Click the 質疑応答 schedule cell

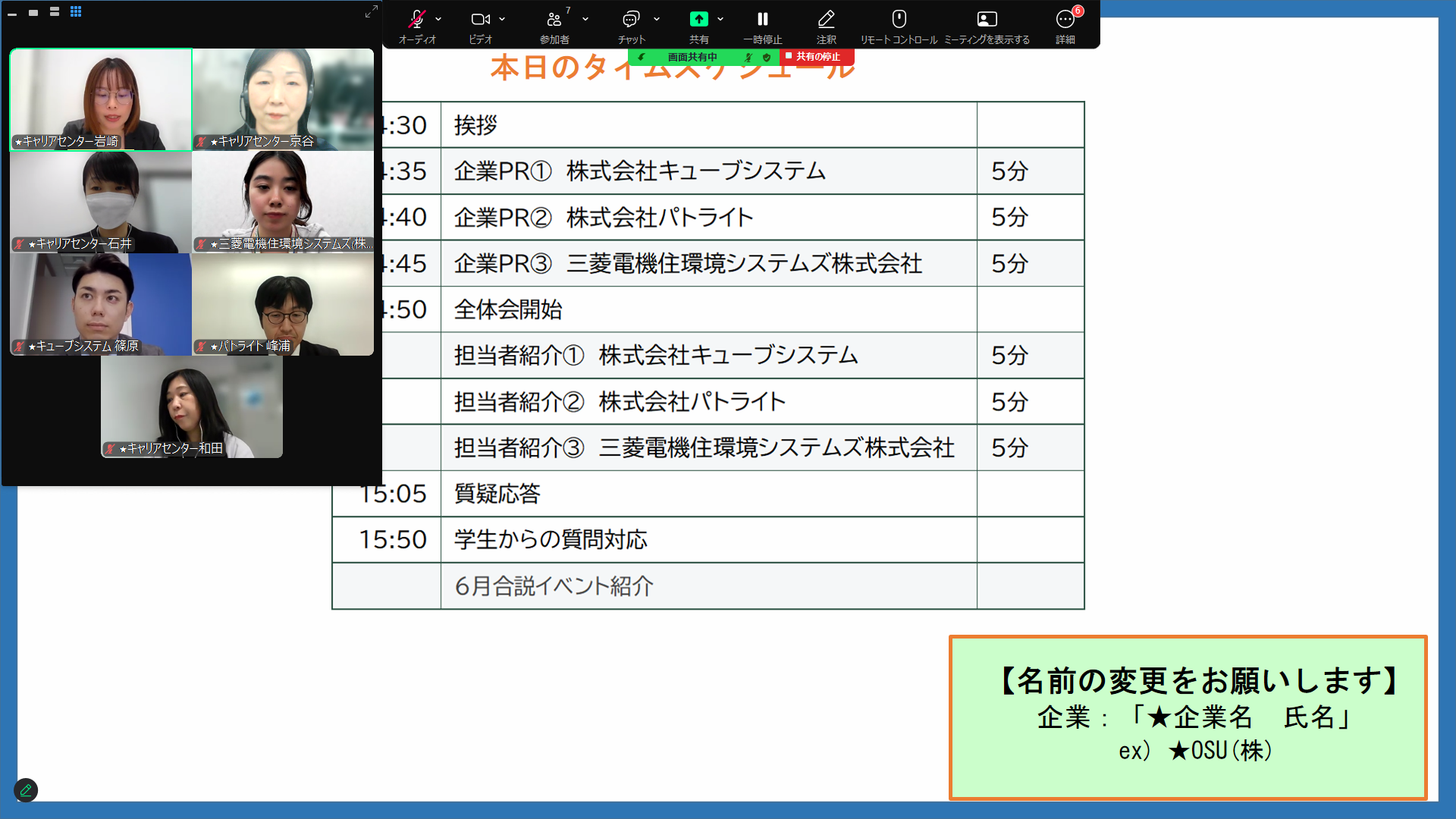click(x=708, y=494)
